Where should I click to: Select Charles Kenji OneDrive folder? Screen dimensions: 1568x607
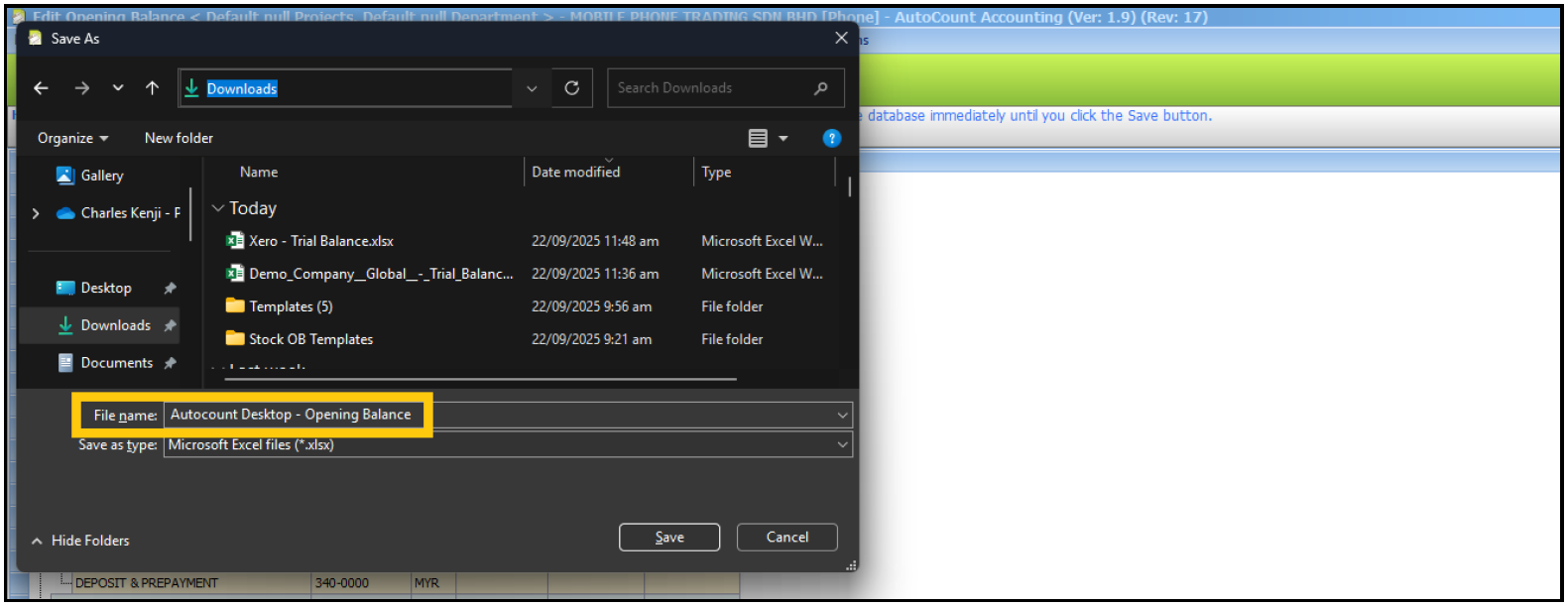coord(131,213)
